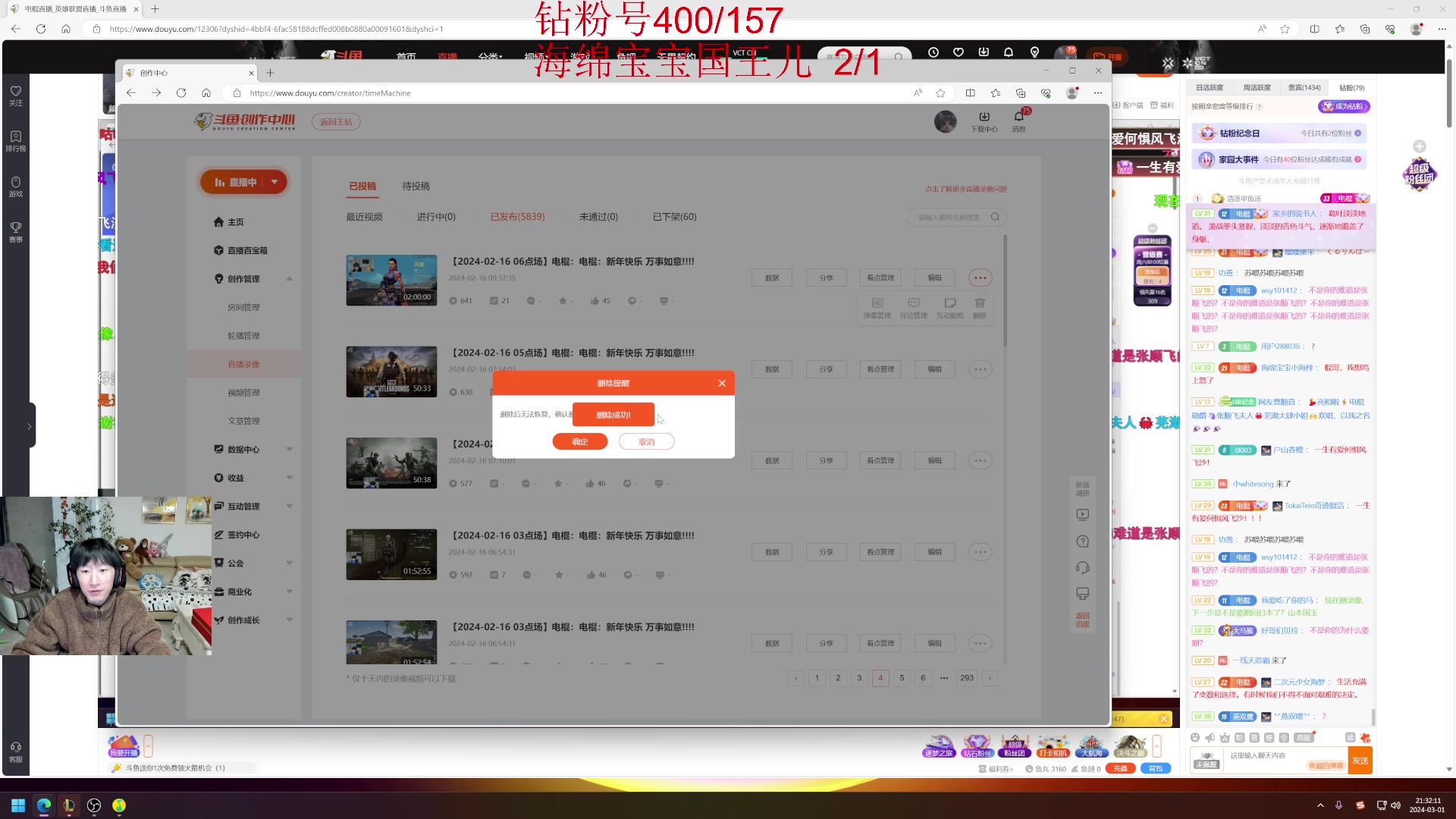This screenshot has height=819, width=1456.
Task: Expand the 互动管理 section
Action: [x=289, y=506]
